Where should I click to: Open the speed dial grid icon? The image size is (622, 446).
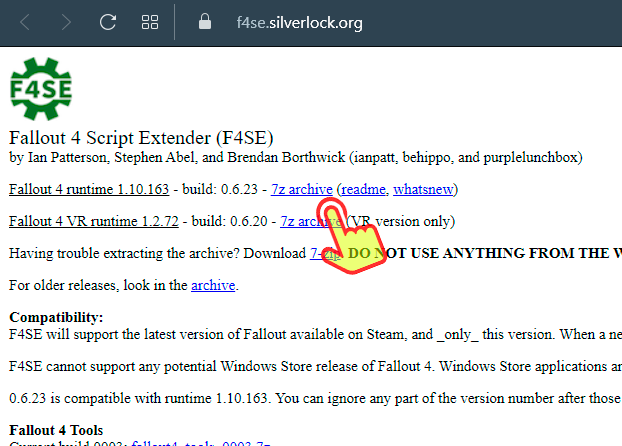pyautogui.click(x=150, y=22)
